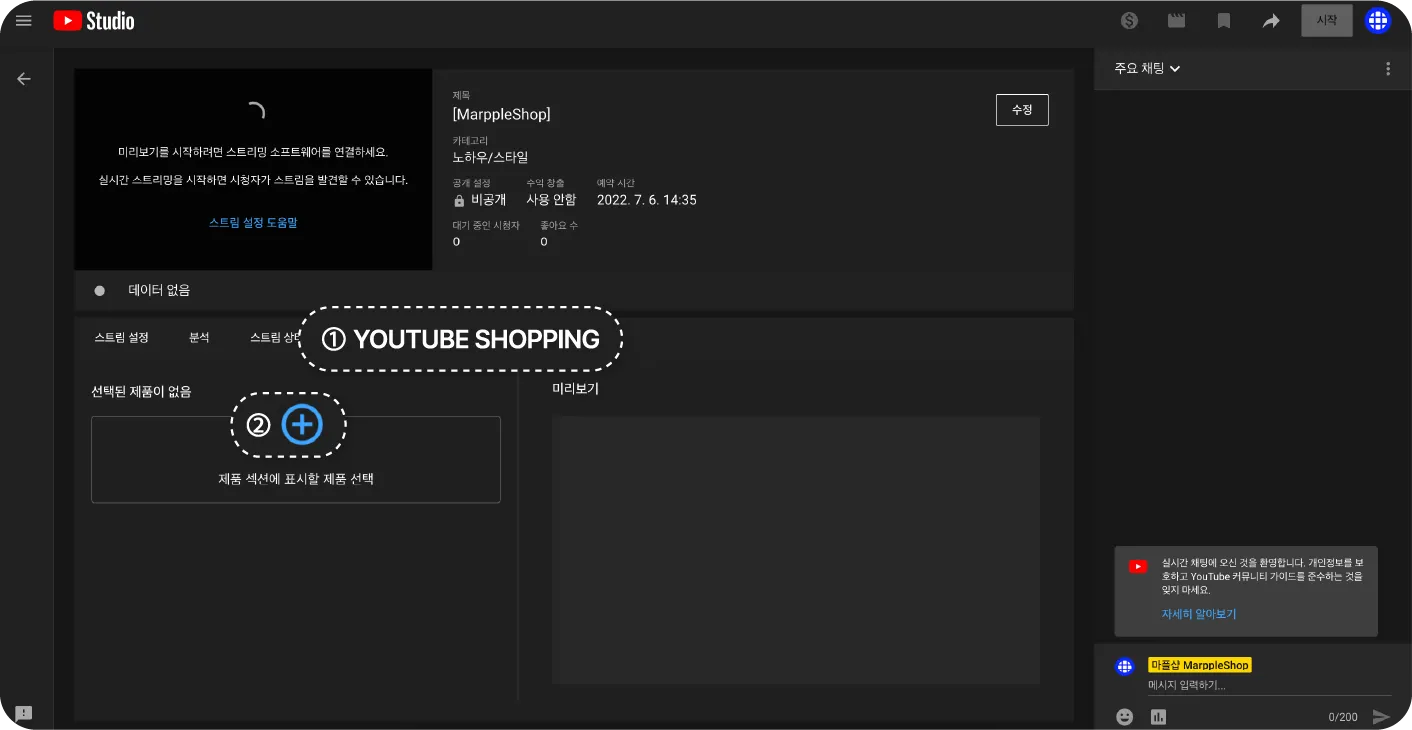Click the 메시지 입력하기 chat input field
This screenshot has height=730, width=1412.
tap(1269, 686)
